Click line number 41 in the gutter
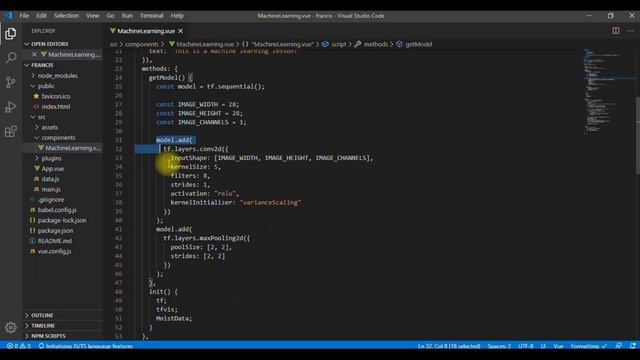This screenshot has width=640, height=360. (x=118, y=229)
